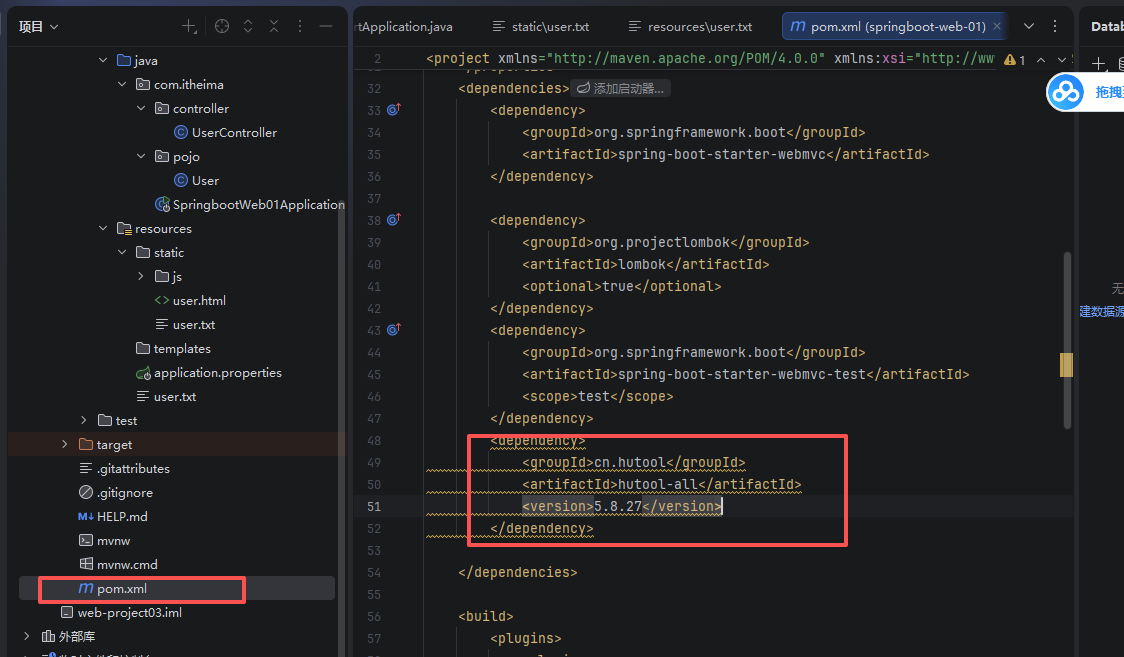The height and width of the screenshot is (657, 1124).
Task: Click the warning indicator in editor
Action: pos(1014,60)
